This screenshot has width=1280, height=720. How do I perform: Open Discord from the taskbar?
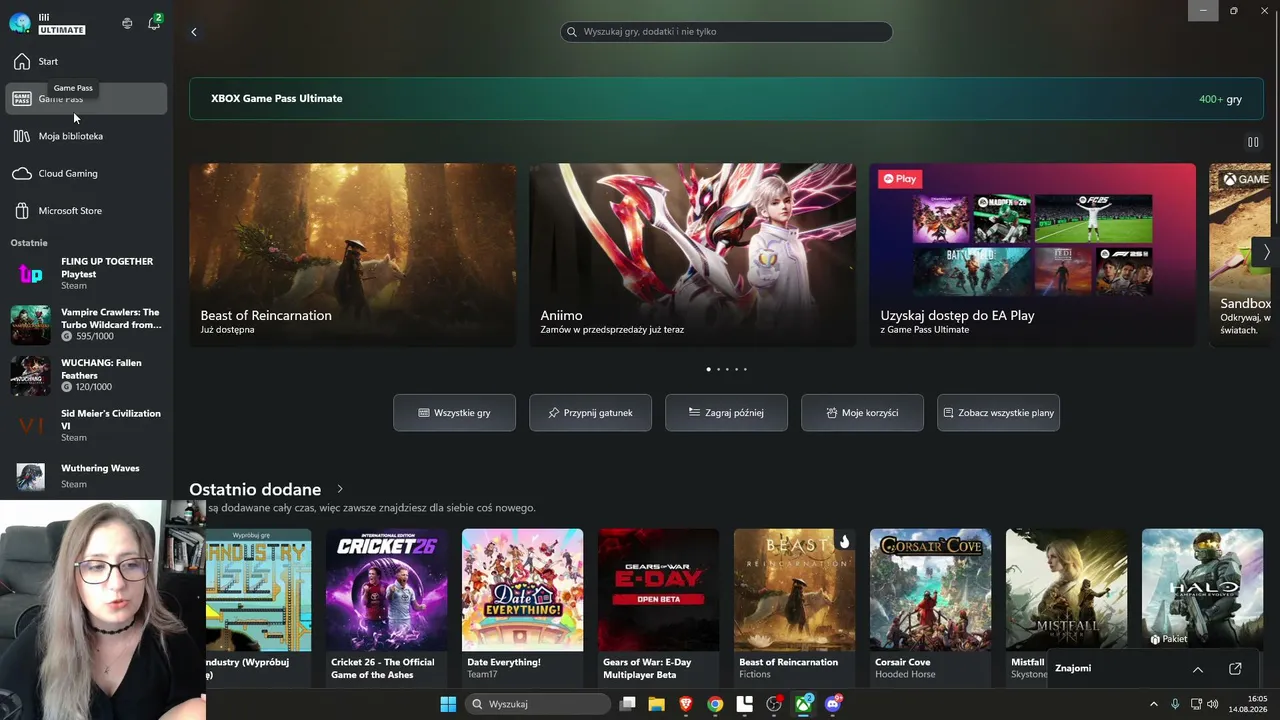(833, 704)
